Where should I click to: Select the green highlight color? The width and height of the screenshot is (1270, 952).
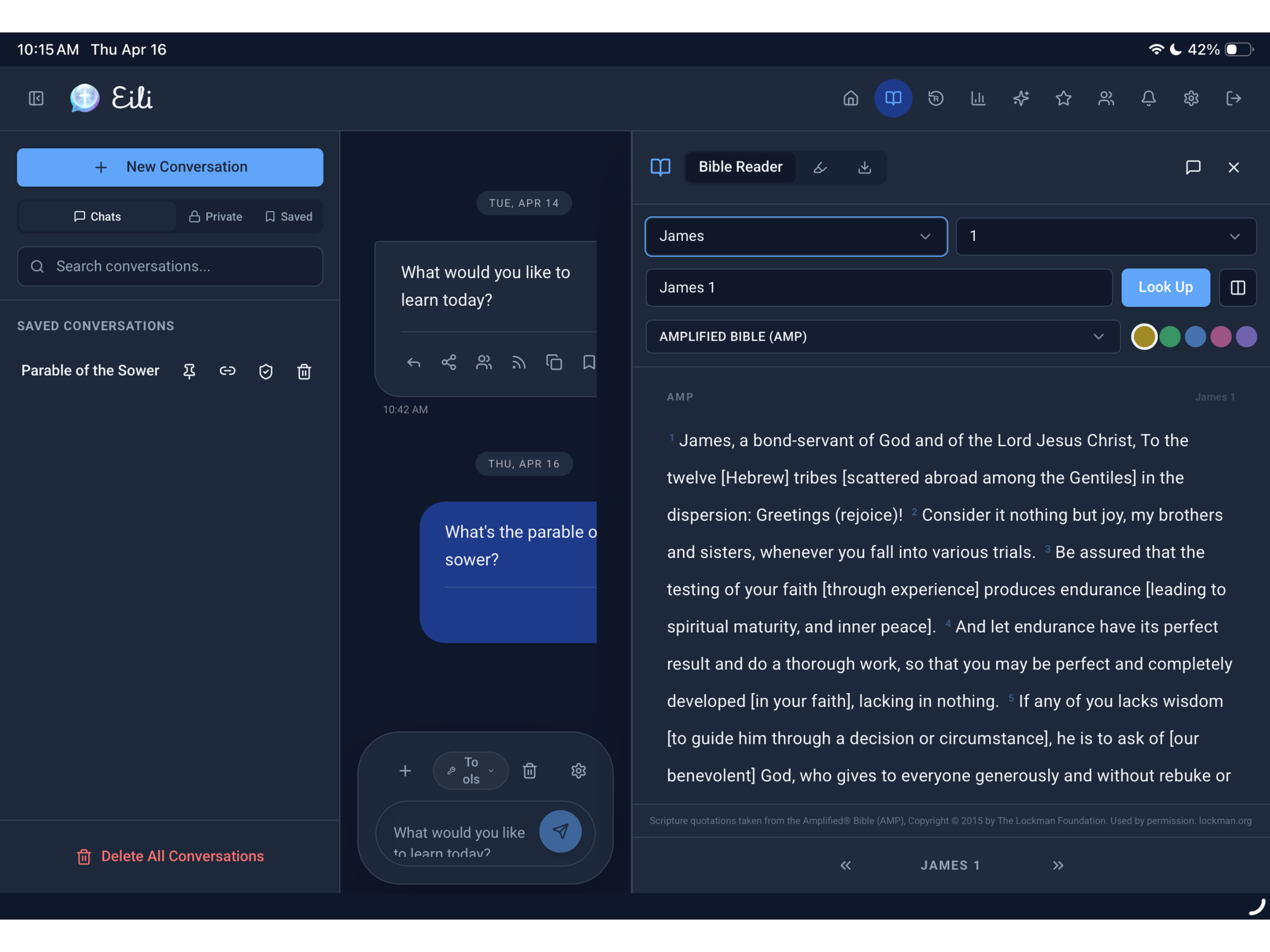click(x=1170, y=337)
